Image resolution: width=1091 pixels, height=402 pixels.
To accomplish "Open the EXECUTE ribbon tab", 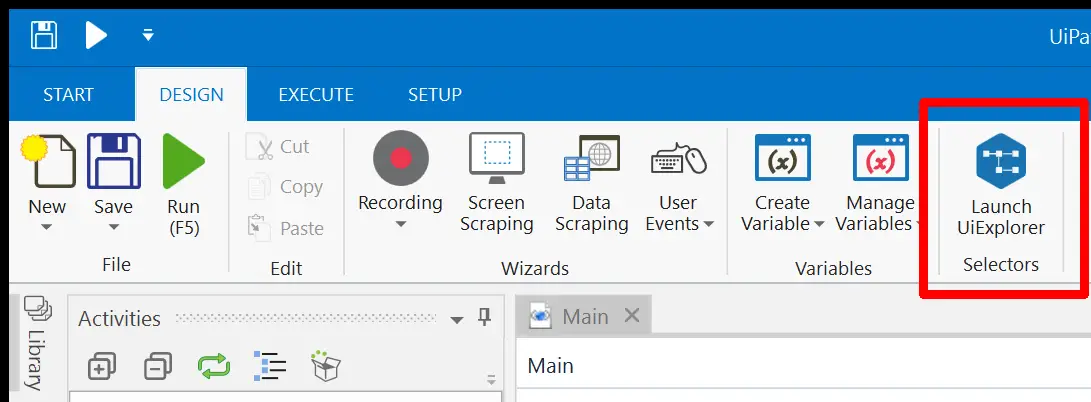I will [x=316, y=95].
